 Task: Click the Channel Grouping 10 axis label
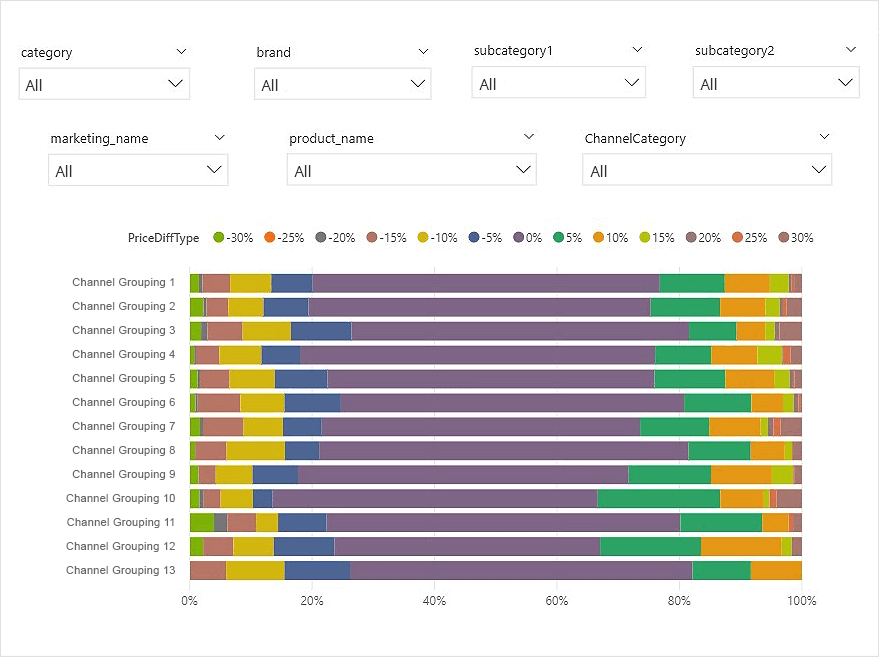(x=121, y=498)
